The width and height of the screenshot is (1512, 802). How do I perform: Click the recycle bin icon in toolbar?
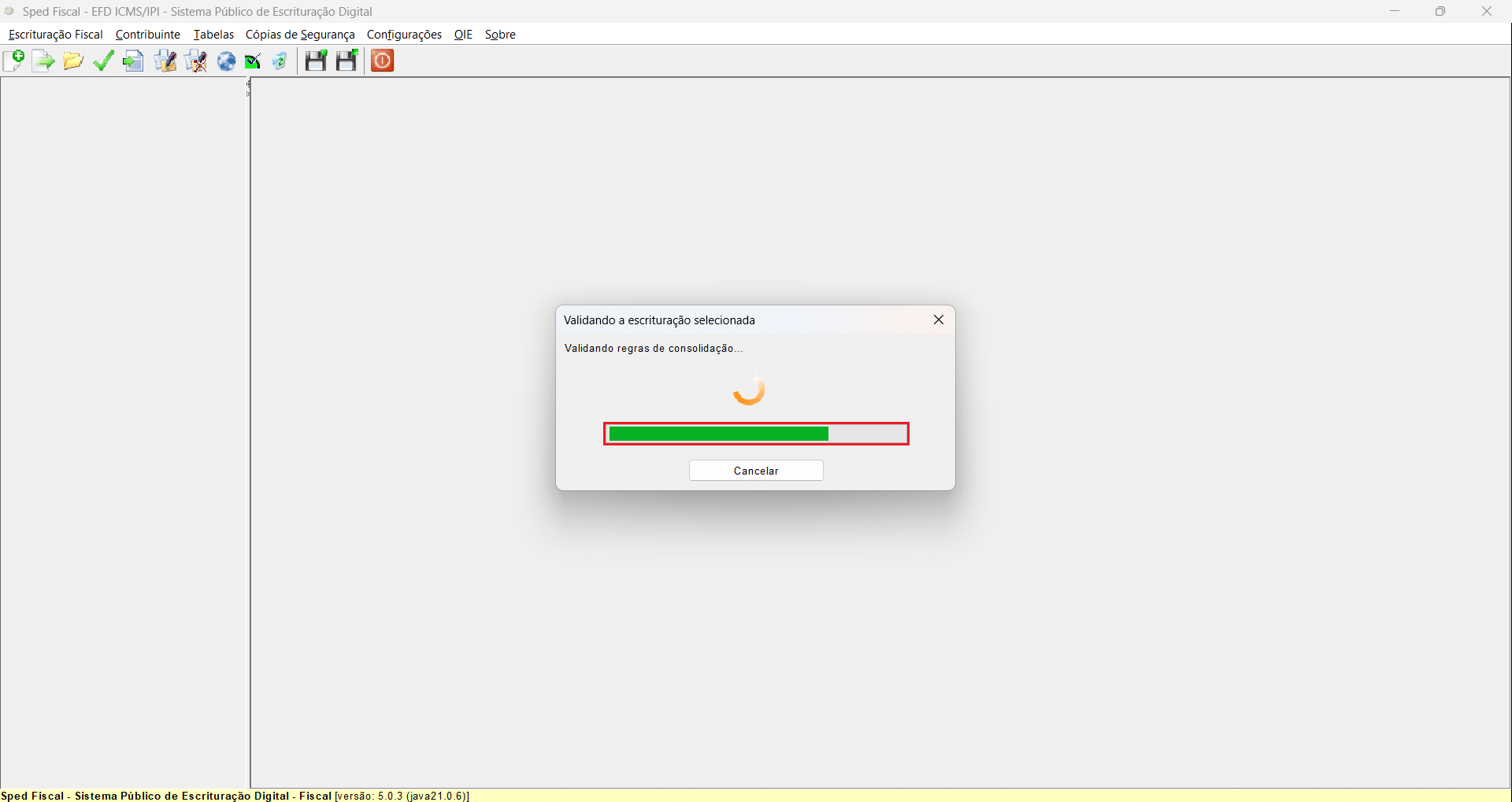280,61
